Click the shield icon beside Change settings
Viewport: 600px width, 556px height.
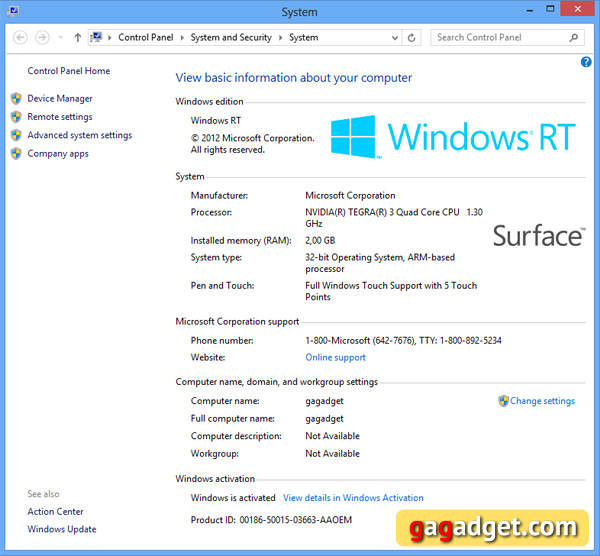(x=503, y=401)
